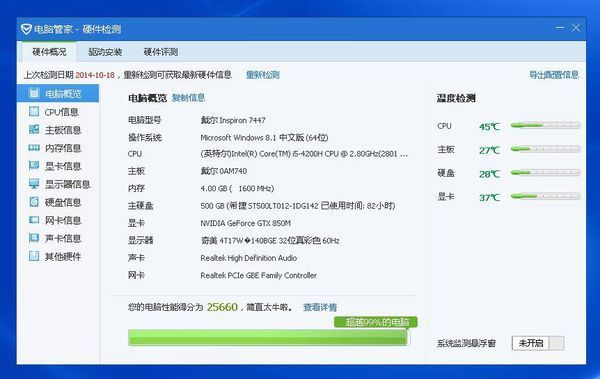Open the 显示器信息 monitor icon
The width and height of the screenshot is (600, 379).
point(34,184)
